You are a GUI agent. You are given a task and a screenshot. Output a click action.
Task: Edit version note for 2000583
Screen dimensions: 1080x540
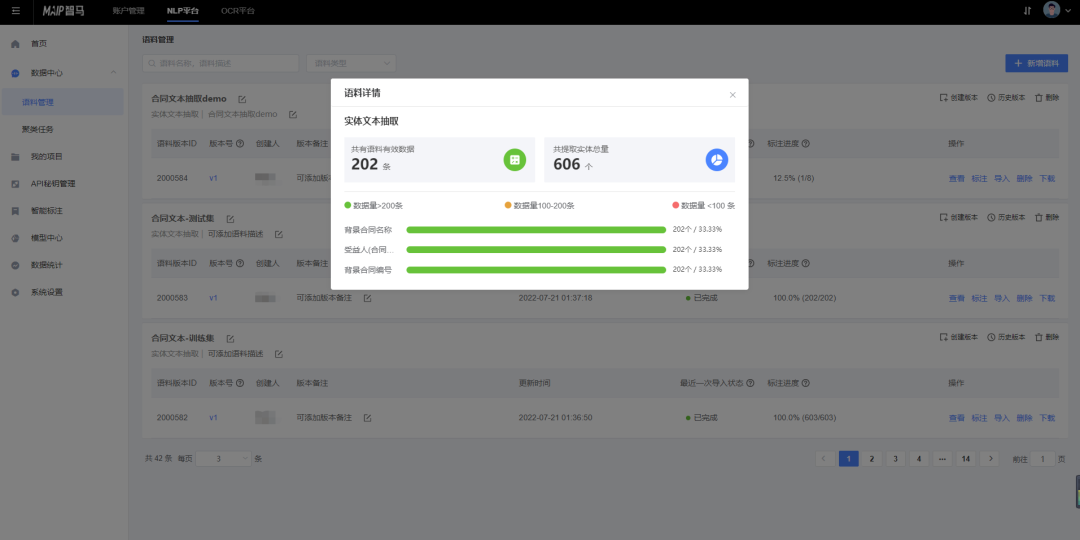(367, 298)
